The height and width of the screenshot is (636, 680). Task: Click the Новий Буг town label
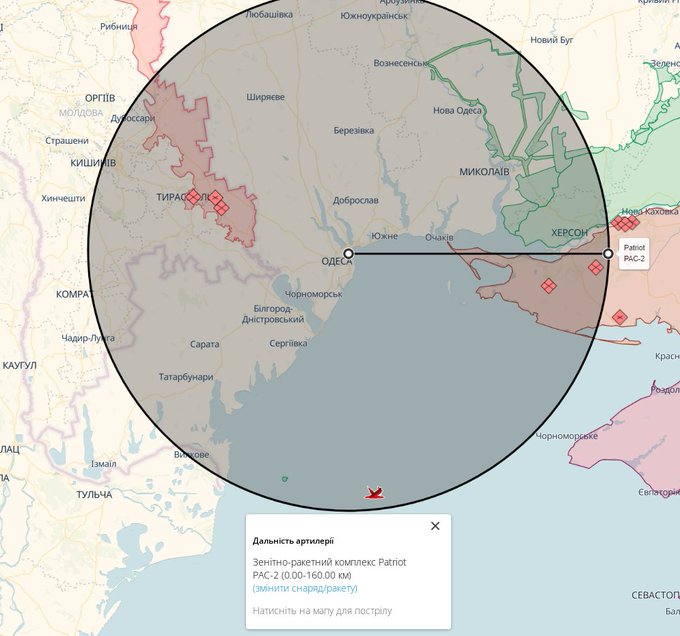tap(552, 40)
